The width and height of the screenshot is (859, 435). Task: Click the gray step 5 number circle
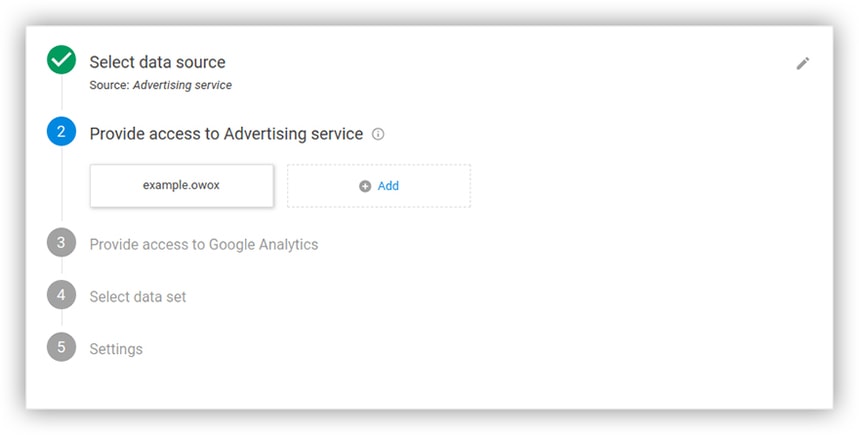[61, 348]
